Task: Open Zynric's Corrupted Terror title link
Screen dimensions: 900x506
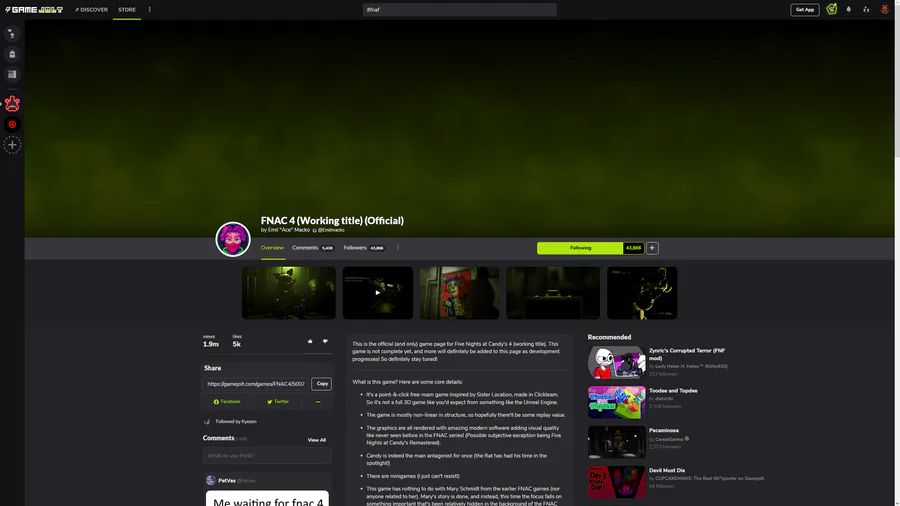Action: pyautogui.click(x=687, y=354)
